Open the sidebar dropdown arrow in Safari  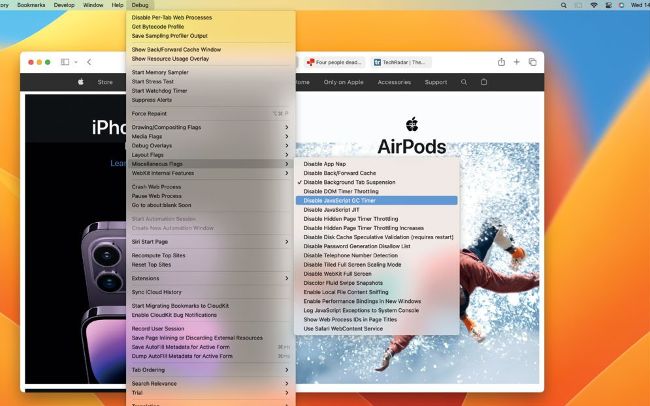coord(76,62)
